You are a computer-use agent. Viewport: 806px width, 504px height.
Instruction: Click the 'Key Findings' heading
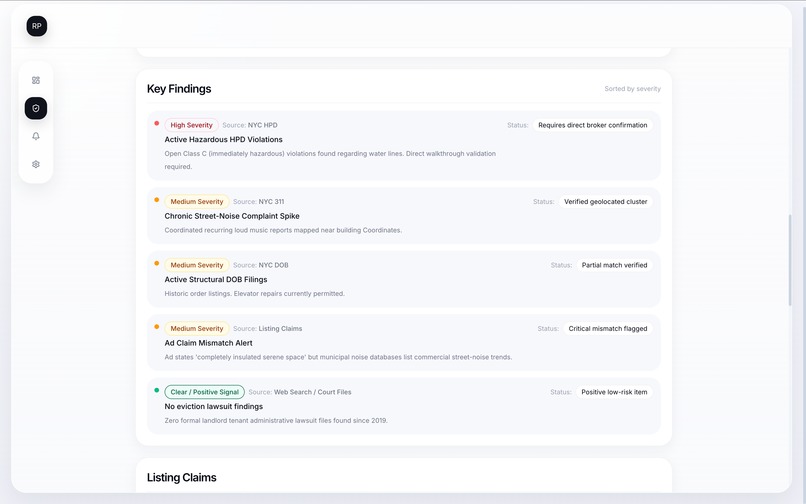tap(179, 88)
